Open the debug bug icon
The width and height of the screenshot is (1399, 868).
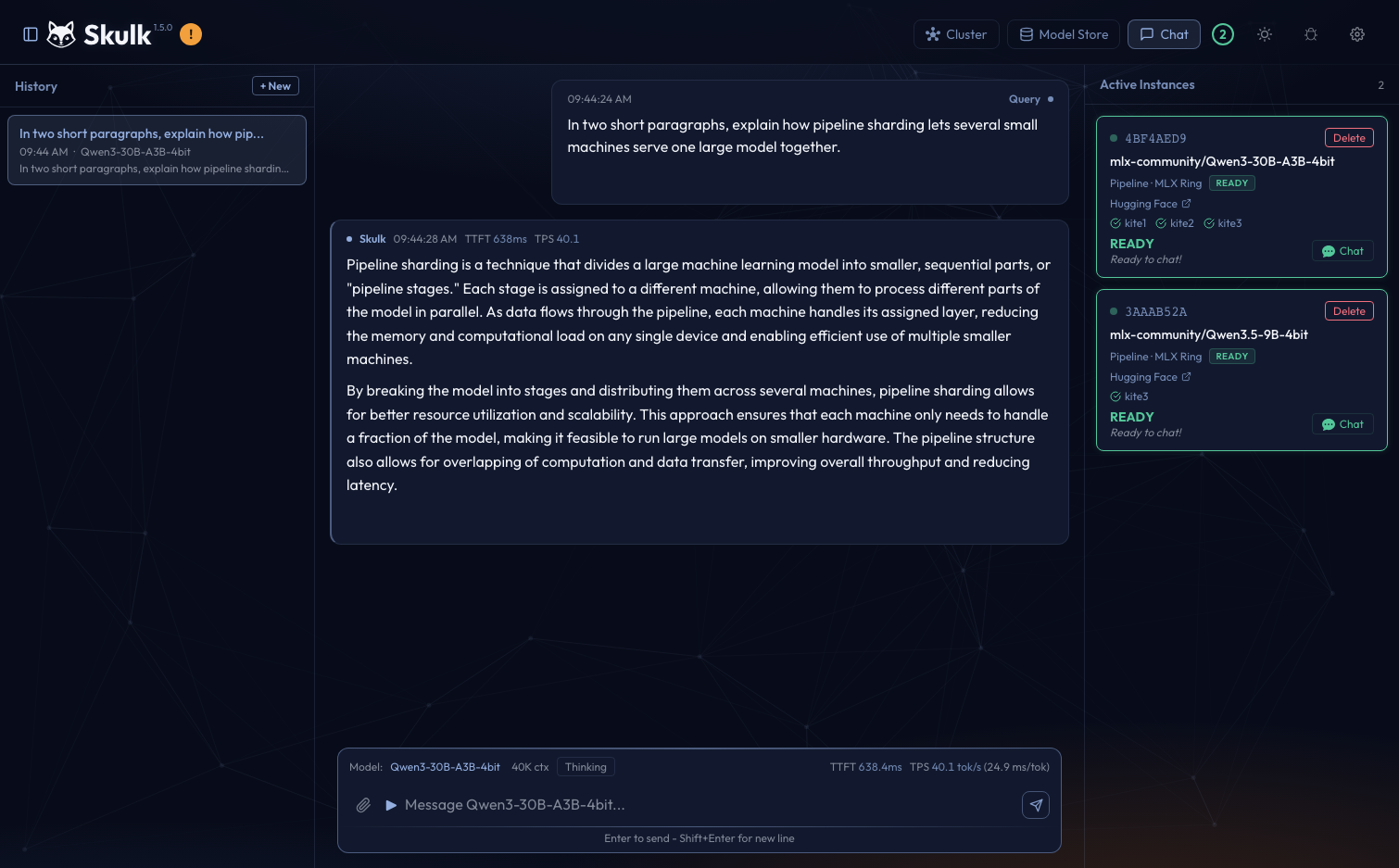coord(1311,34)
